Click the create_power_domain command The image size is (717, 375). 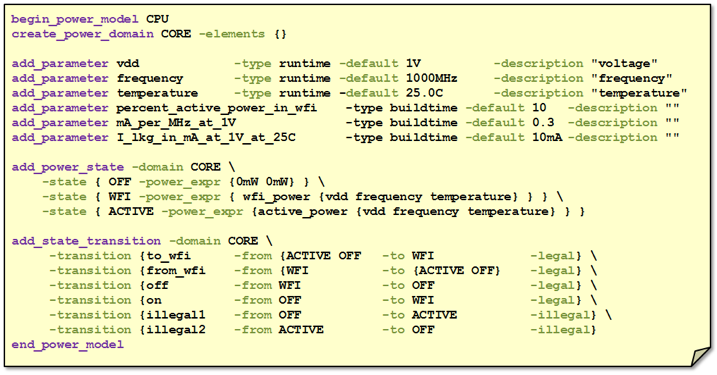(83, 34)
